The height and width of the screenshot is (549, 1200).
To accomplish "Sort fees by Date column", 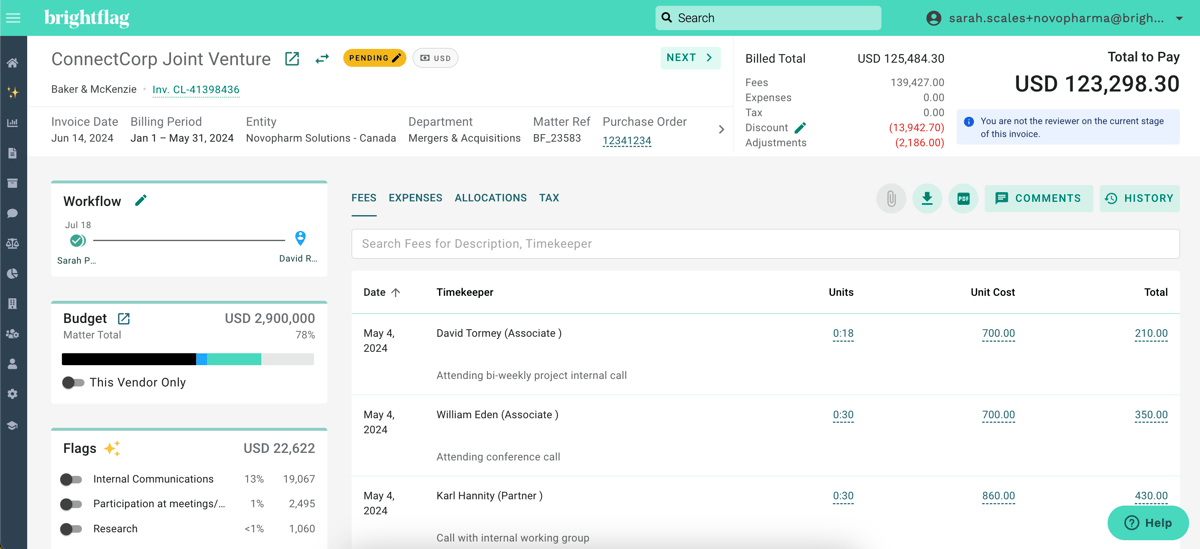I will [382, 293].
